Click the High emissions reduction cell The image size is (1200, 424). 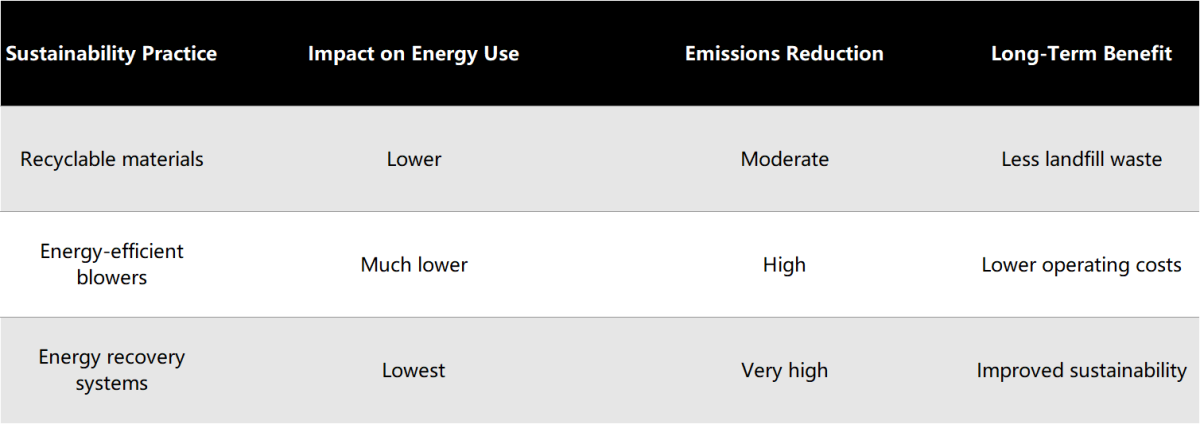coord(784,265)
